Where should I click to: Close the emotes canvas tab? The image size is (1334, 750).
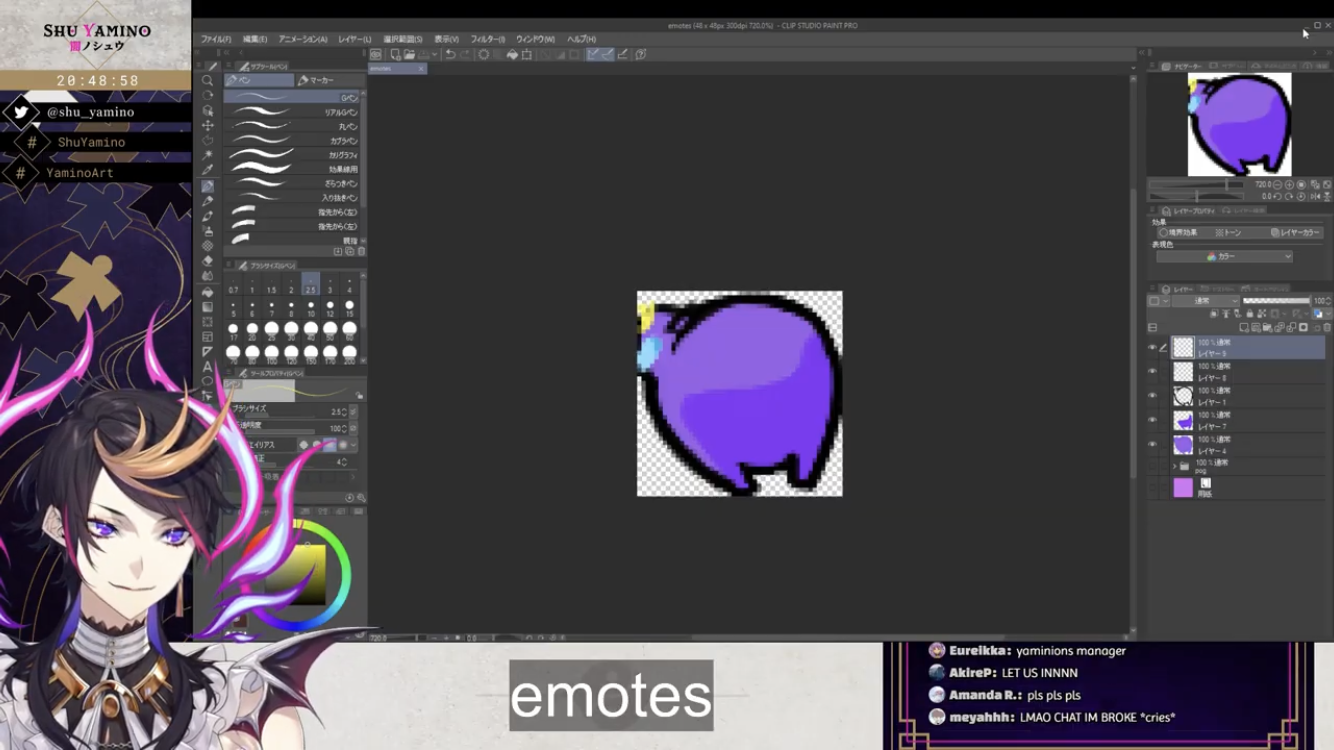[x=422, y=69]
